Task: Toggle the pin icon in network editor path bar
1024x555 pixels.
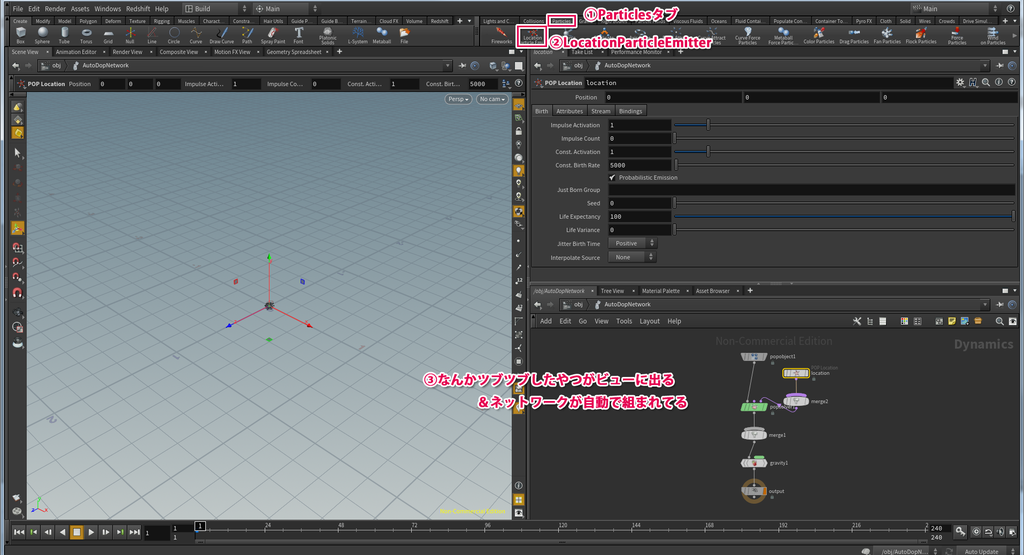Action: point(999,304)
